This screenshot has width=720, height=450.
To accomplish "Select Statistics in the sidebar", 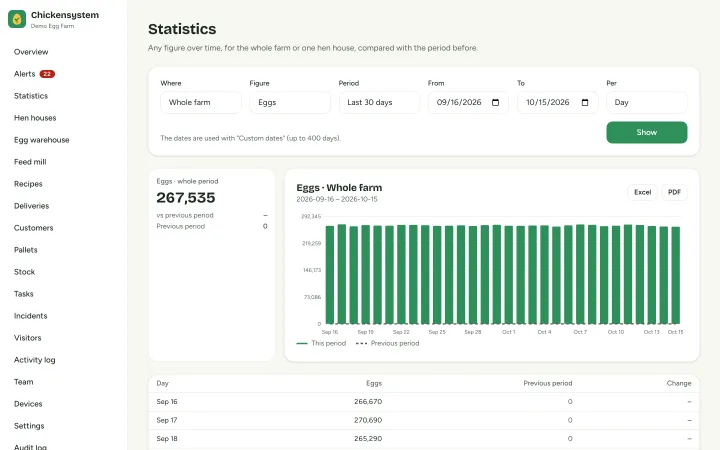I will 31,96.
